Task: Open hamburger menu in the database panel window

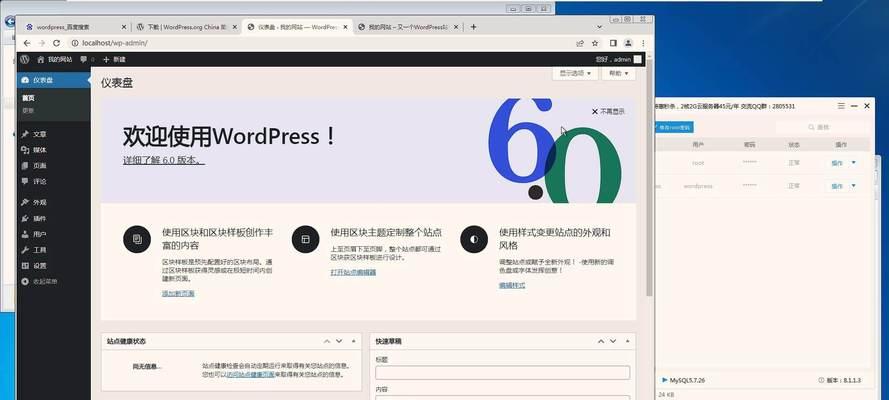Action: pyautogui.click(x=841, y=106)
